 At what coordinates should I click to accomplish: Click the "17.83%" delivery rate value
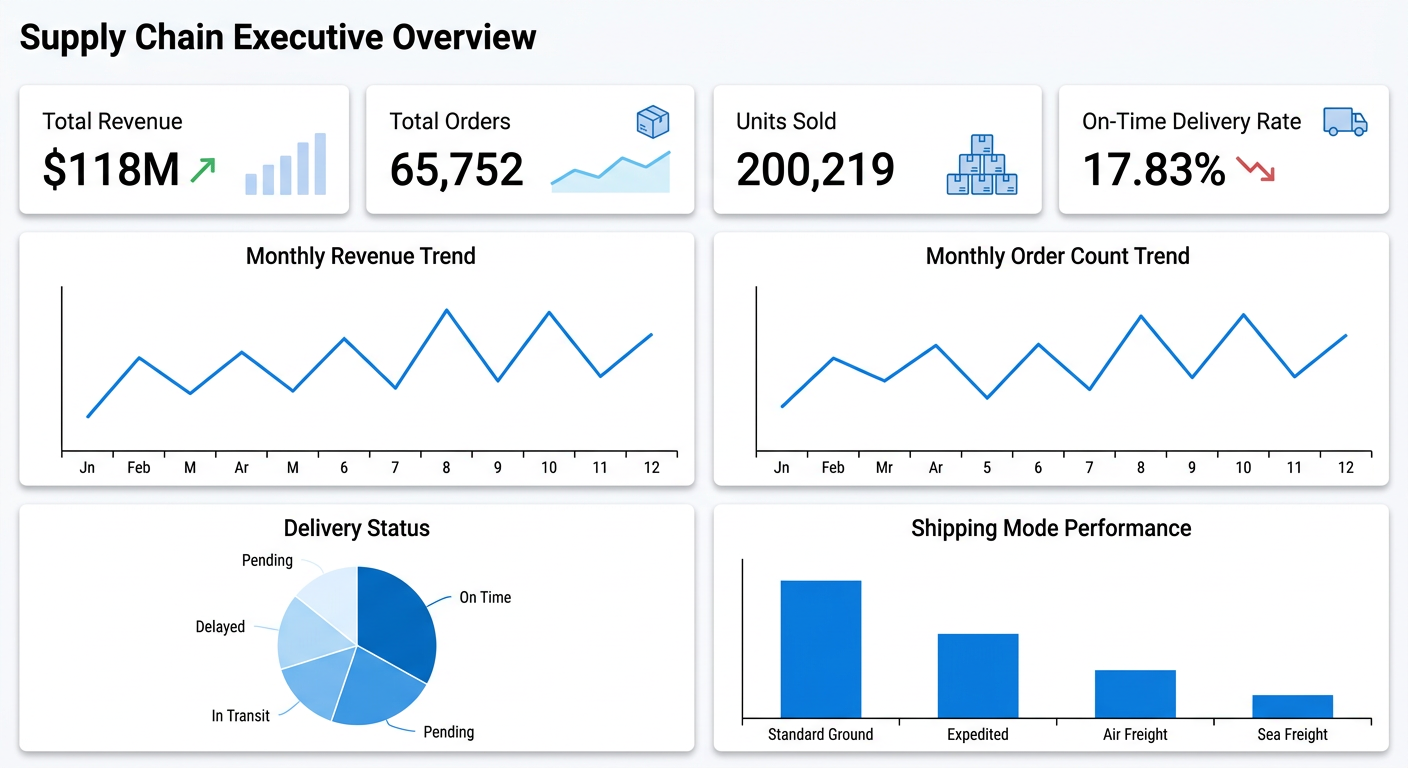click(x=1154, y=170)
